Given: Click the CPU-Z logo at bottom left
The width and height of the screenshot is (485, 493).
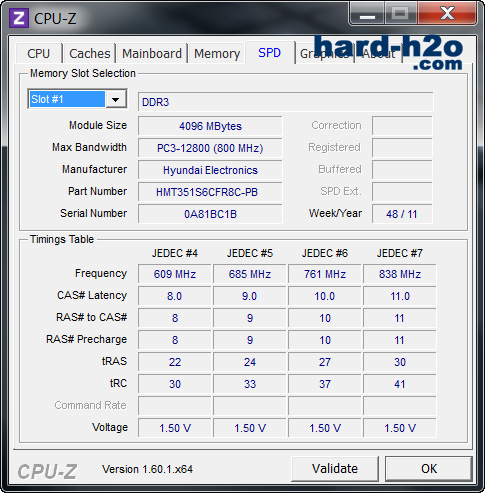Looking at the screenshot, I should (x=47, y=471).
